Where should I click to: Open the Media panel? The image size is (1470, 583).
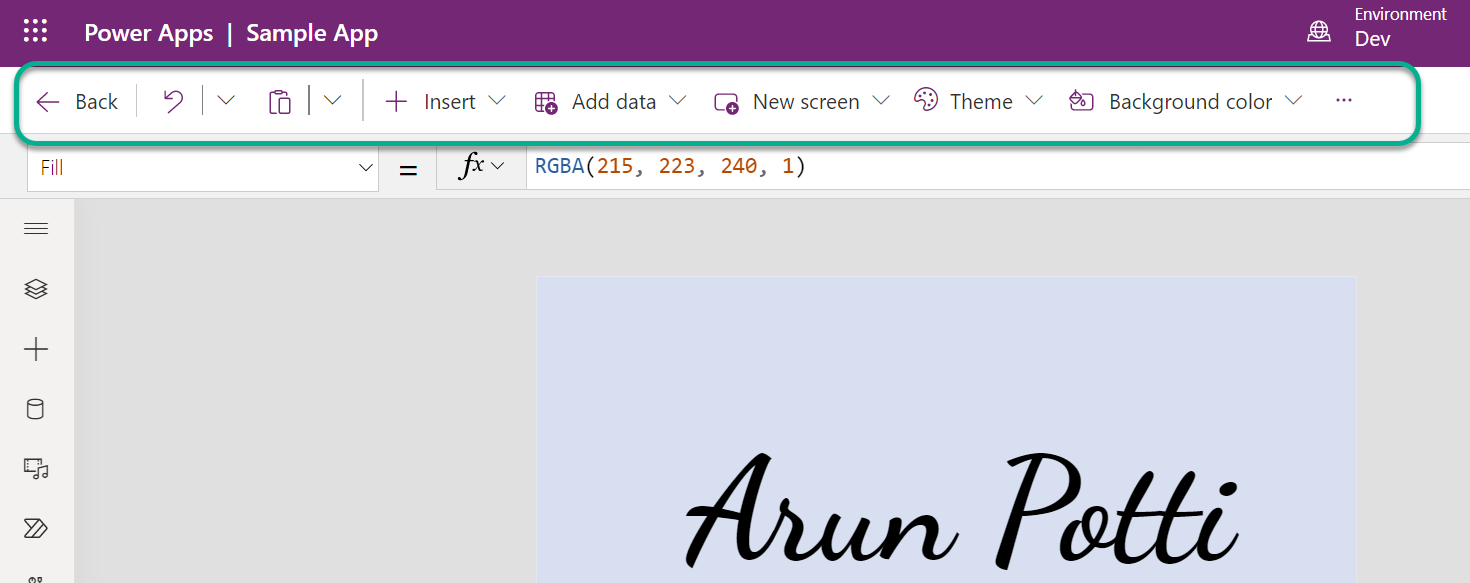36,468
